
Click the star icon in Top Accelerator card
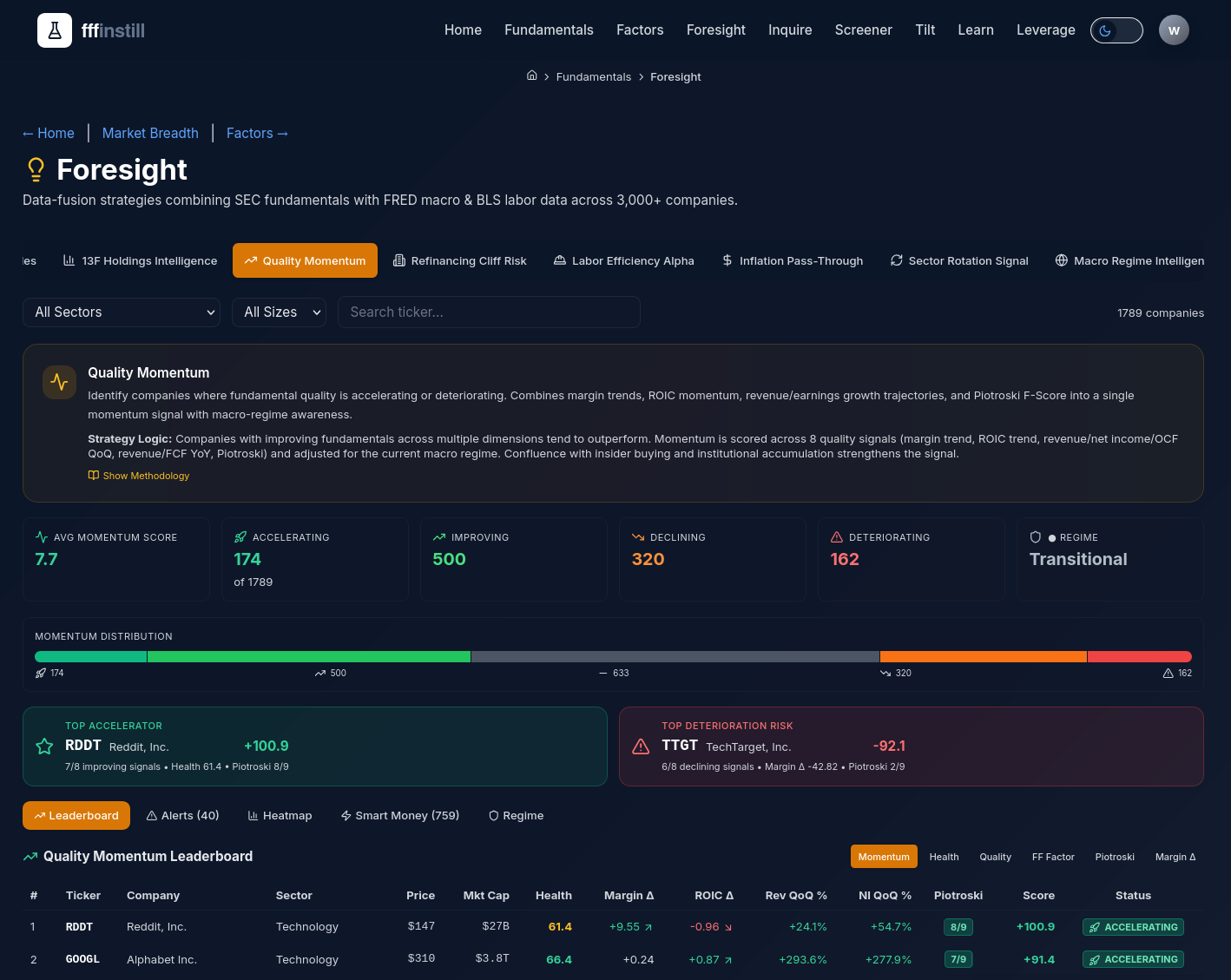44,746
